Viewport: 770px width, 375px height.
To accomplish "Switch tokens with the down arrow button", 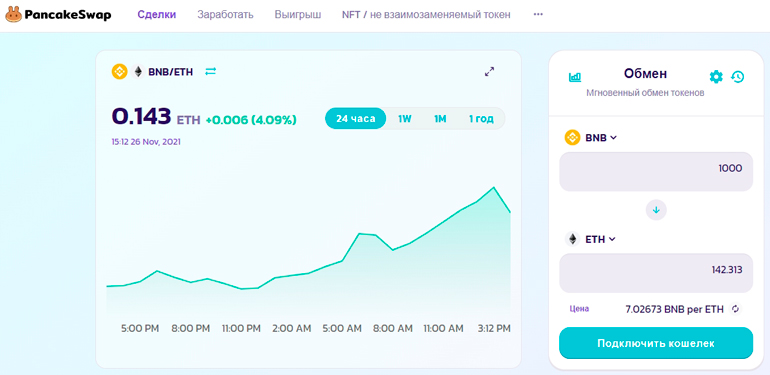I will (x=656, y=210).
